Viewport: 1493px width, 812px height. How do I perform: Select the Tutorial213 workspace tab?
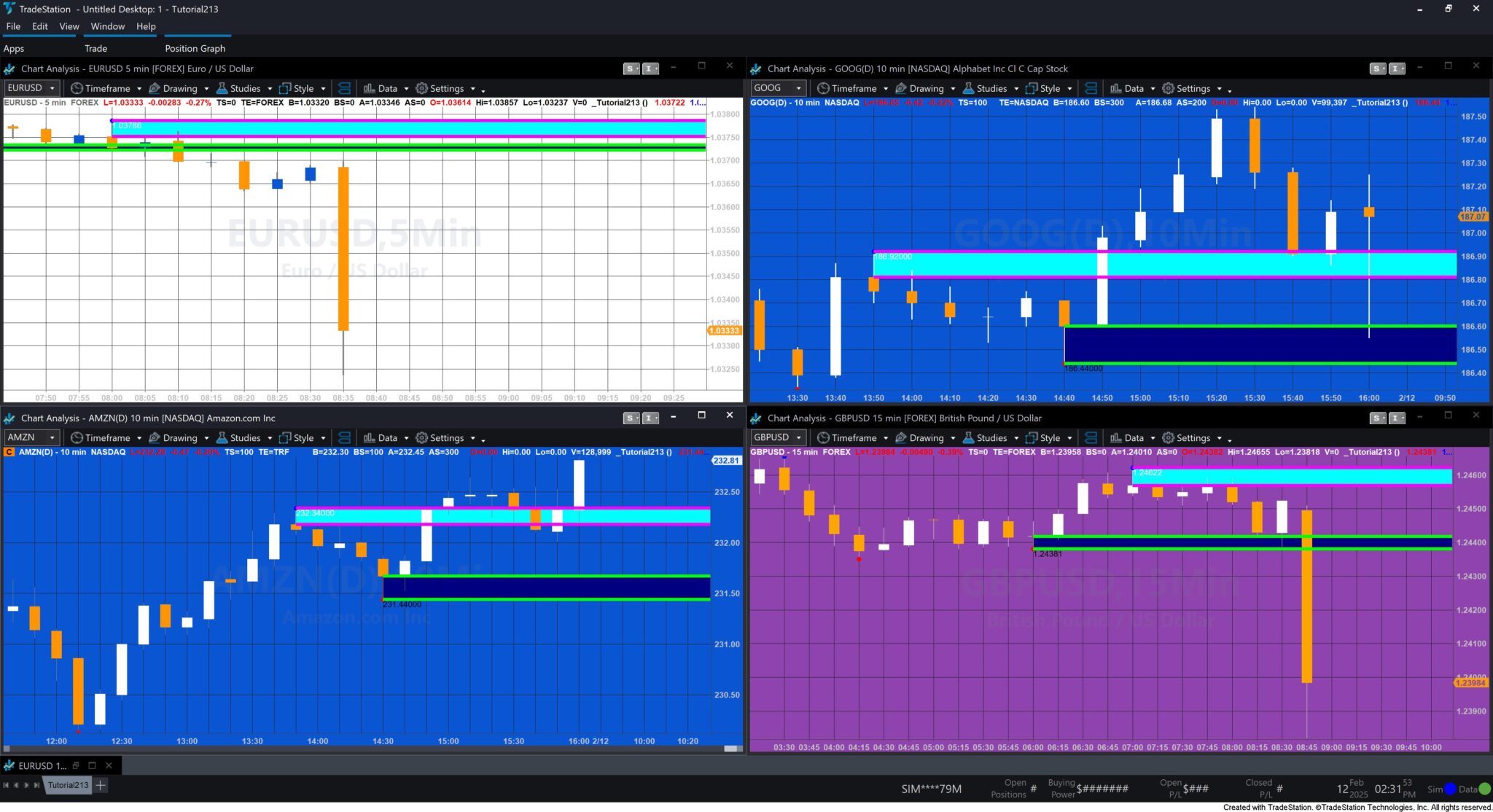tap(68, 785)
